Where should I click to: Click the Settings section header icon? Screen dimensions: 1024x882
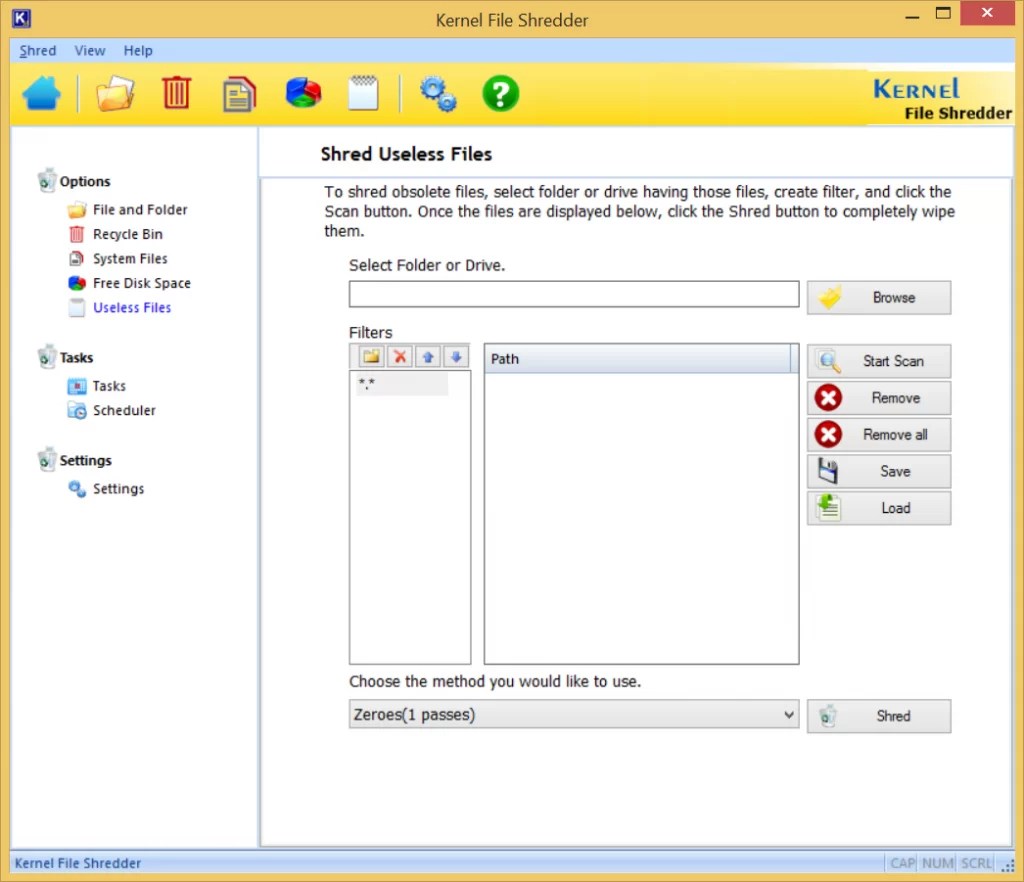click(46, 460)
